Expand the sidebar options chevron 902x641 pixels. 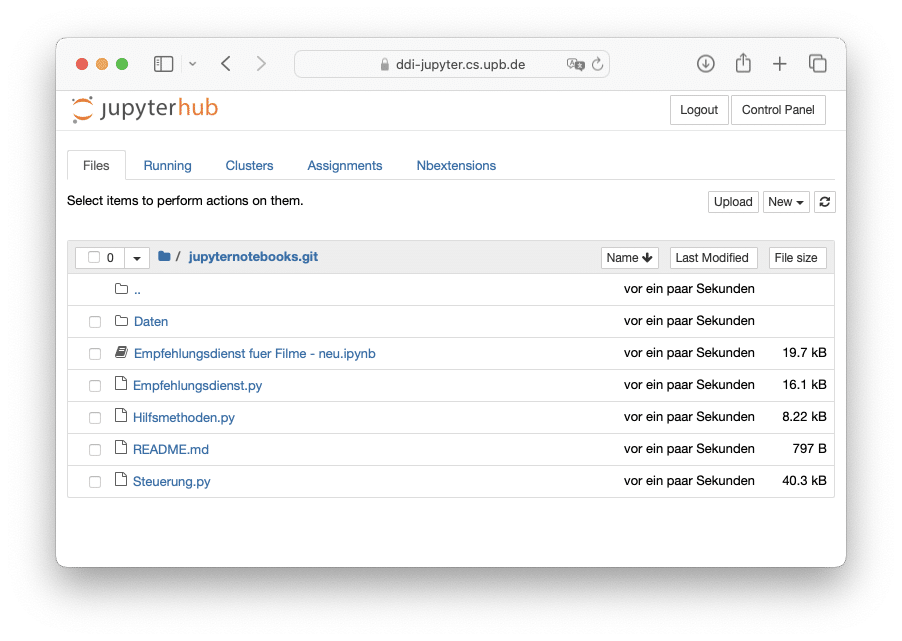[193, 64]
